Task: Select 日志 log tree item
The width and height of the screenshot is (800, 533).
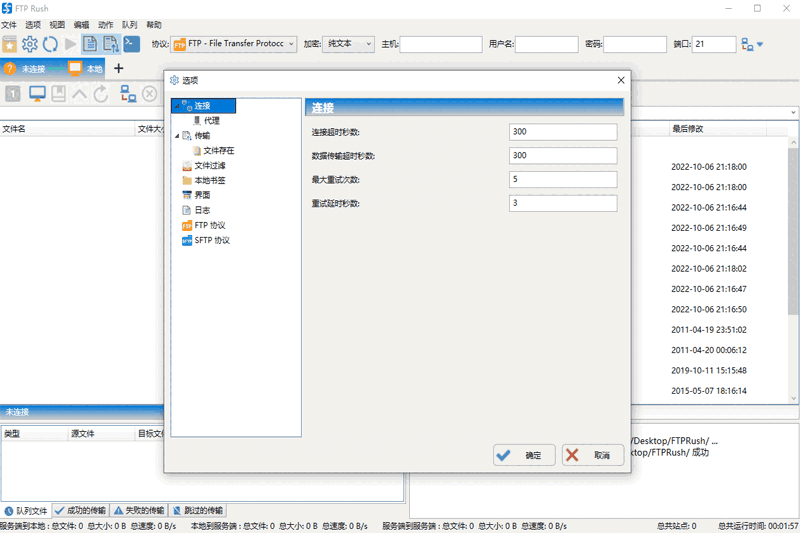Action: tap(202, 210)
